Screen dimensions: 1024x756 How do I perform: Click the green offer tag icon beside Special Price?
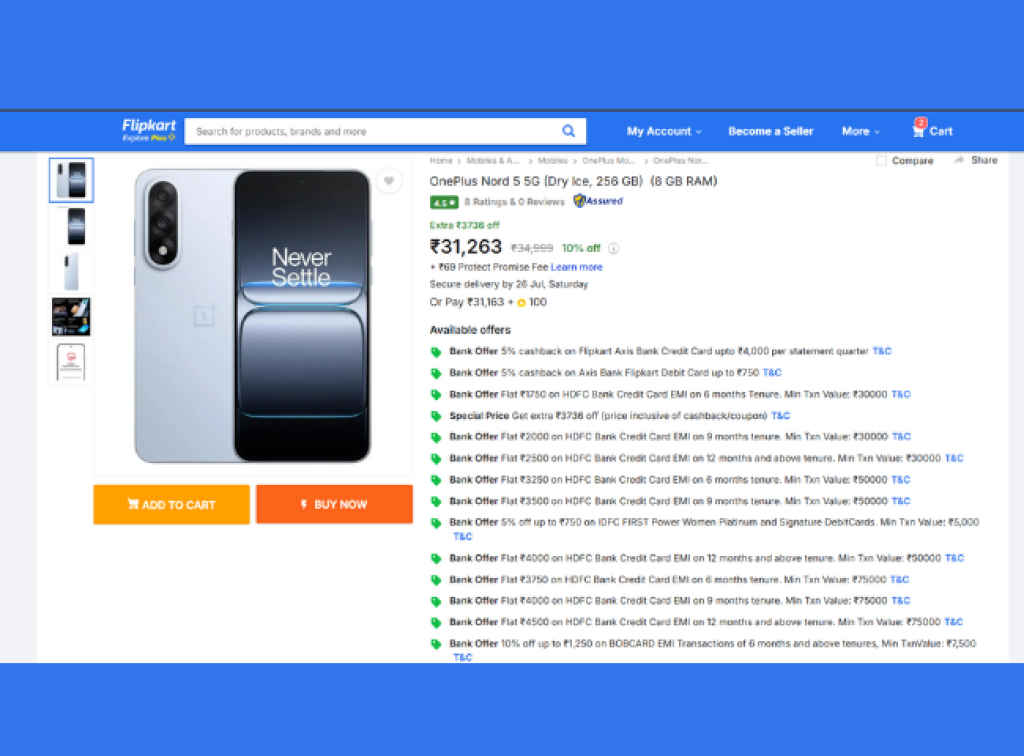pos(437,415)
